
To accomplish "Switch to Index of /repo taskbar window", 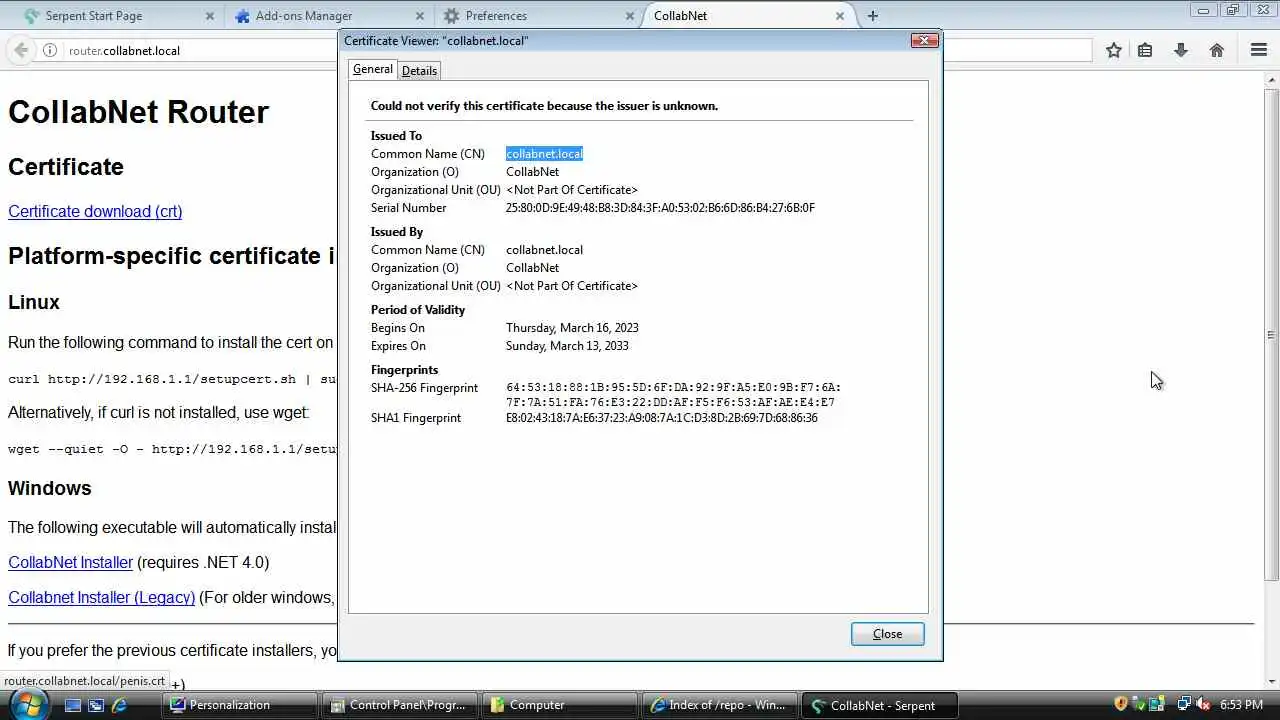I will [719, 705].
